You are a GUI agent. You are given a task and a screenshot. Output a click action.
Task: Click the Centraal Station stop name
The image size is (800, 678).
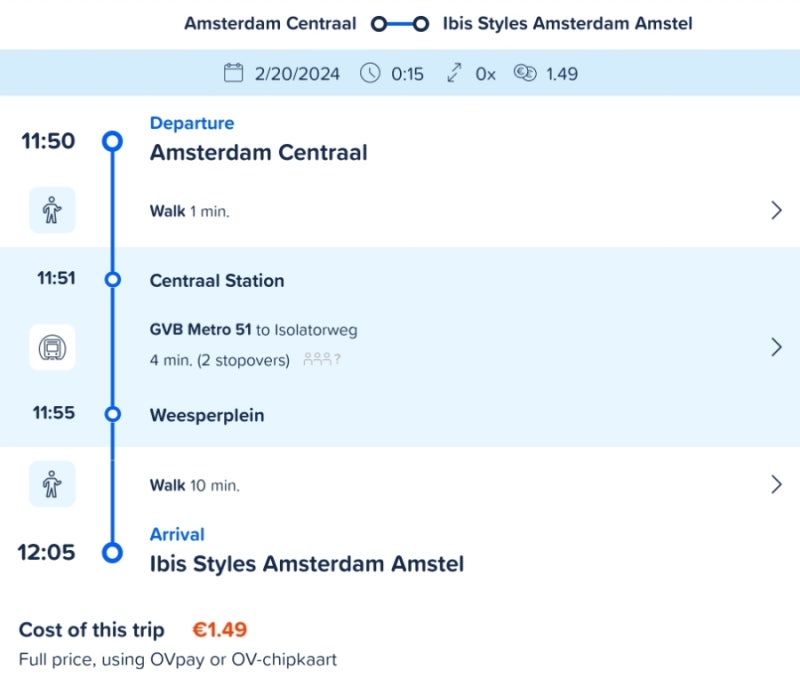pos(217,280)
